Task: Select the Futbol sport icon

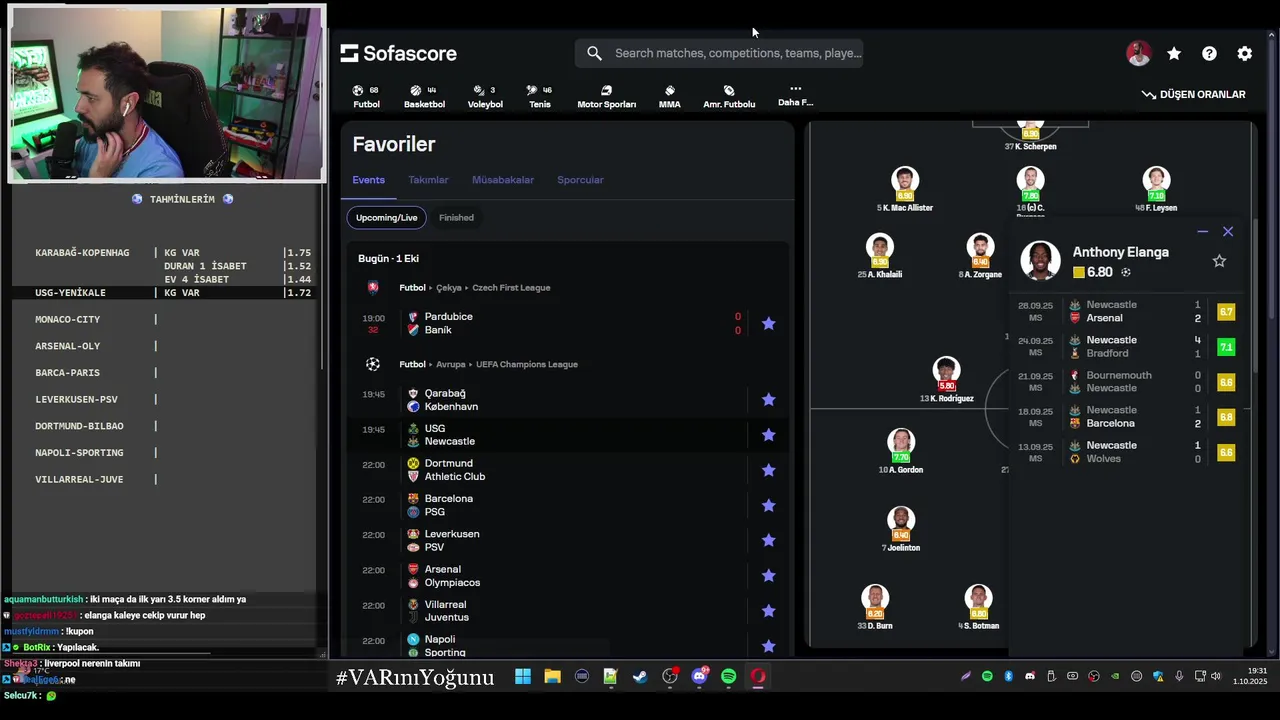Action: [366, 96]
